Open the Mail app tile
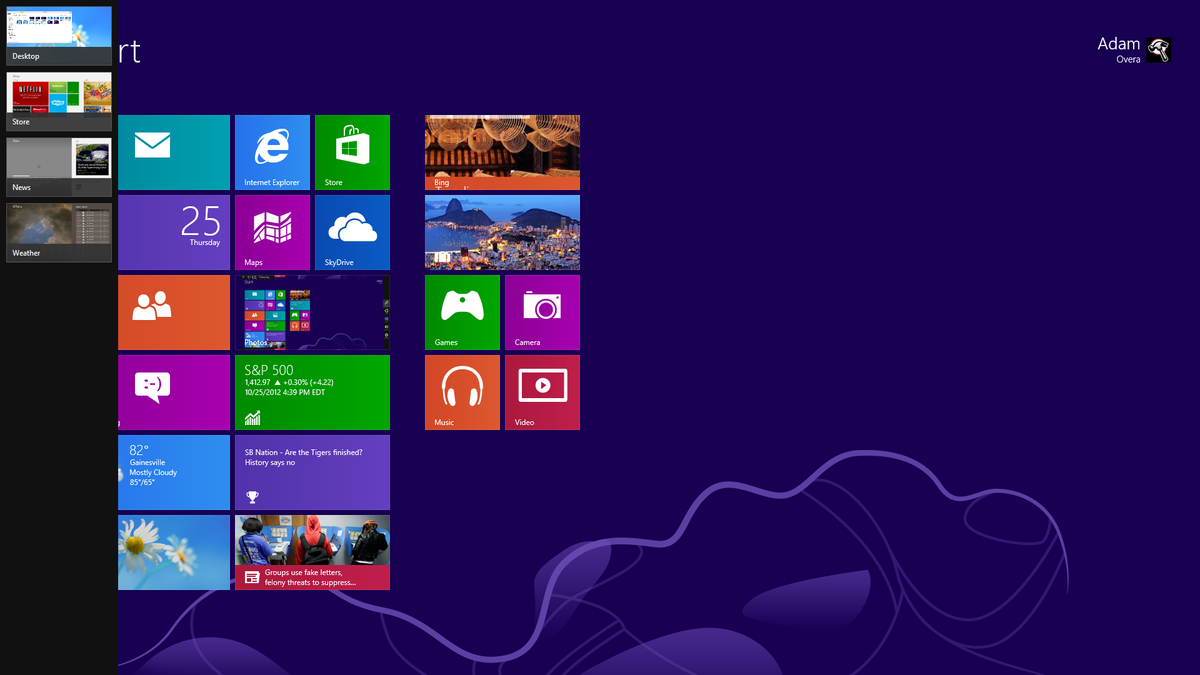Image resolution: width=1200 pixels, height=675 pixels. 173,152
